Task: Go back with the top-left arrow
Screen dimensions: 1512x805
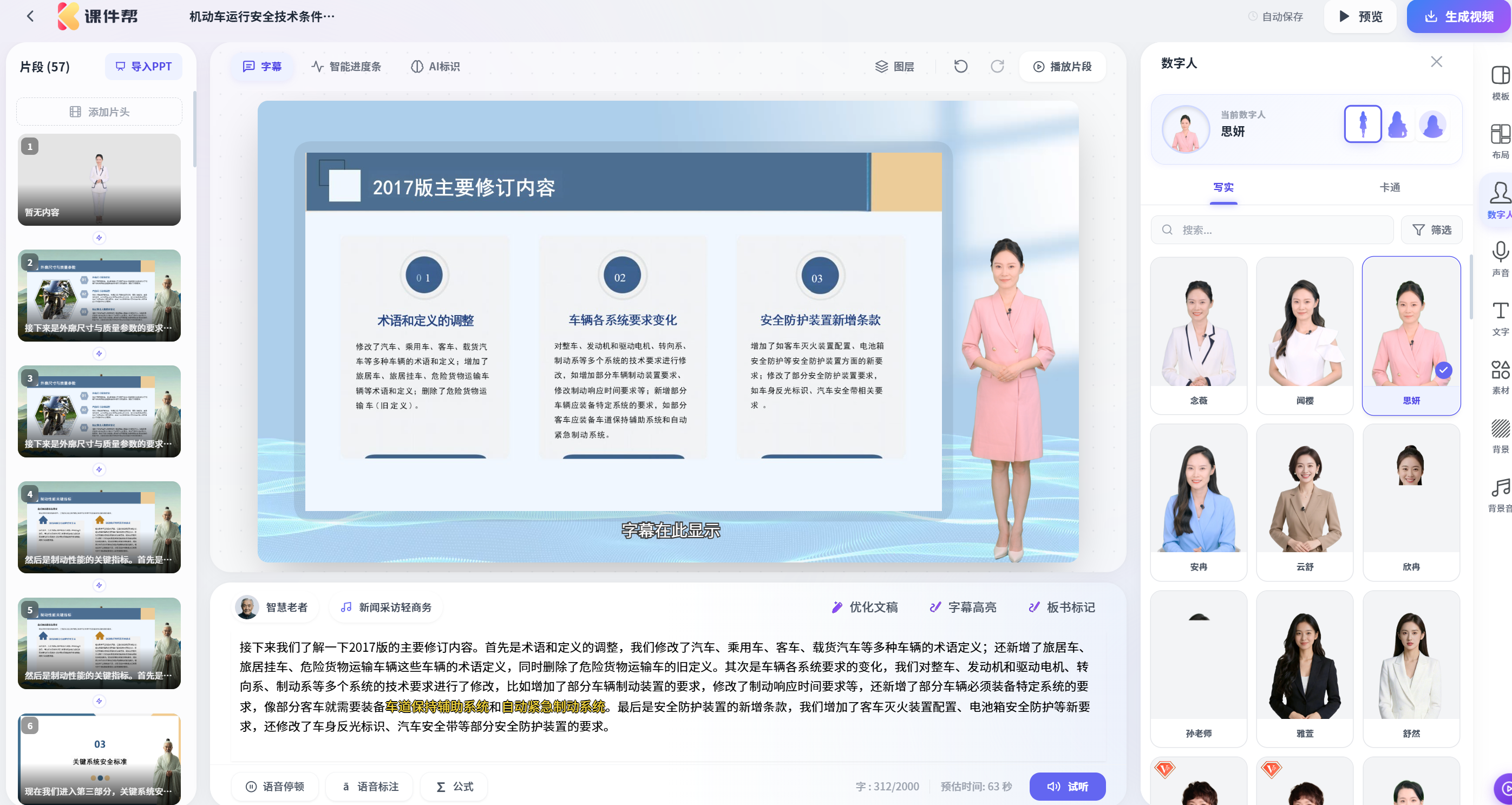Action: (x=30, y=16)
